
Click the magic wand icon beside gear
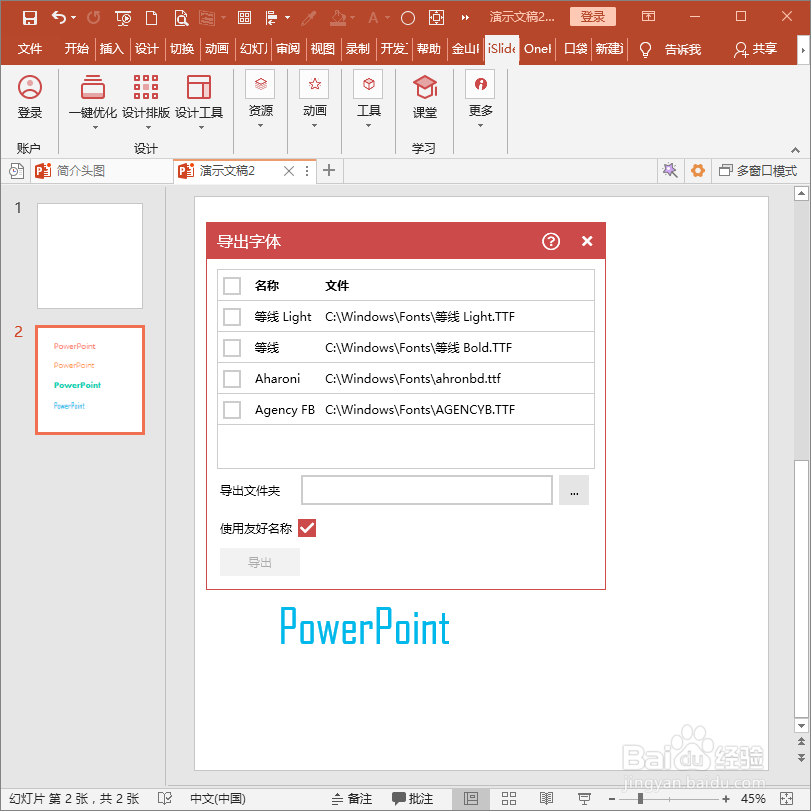[670, 170]
